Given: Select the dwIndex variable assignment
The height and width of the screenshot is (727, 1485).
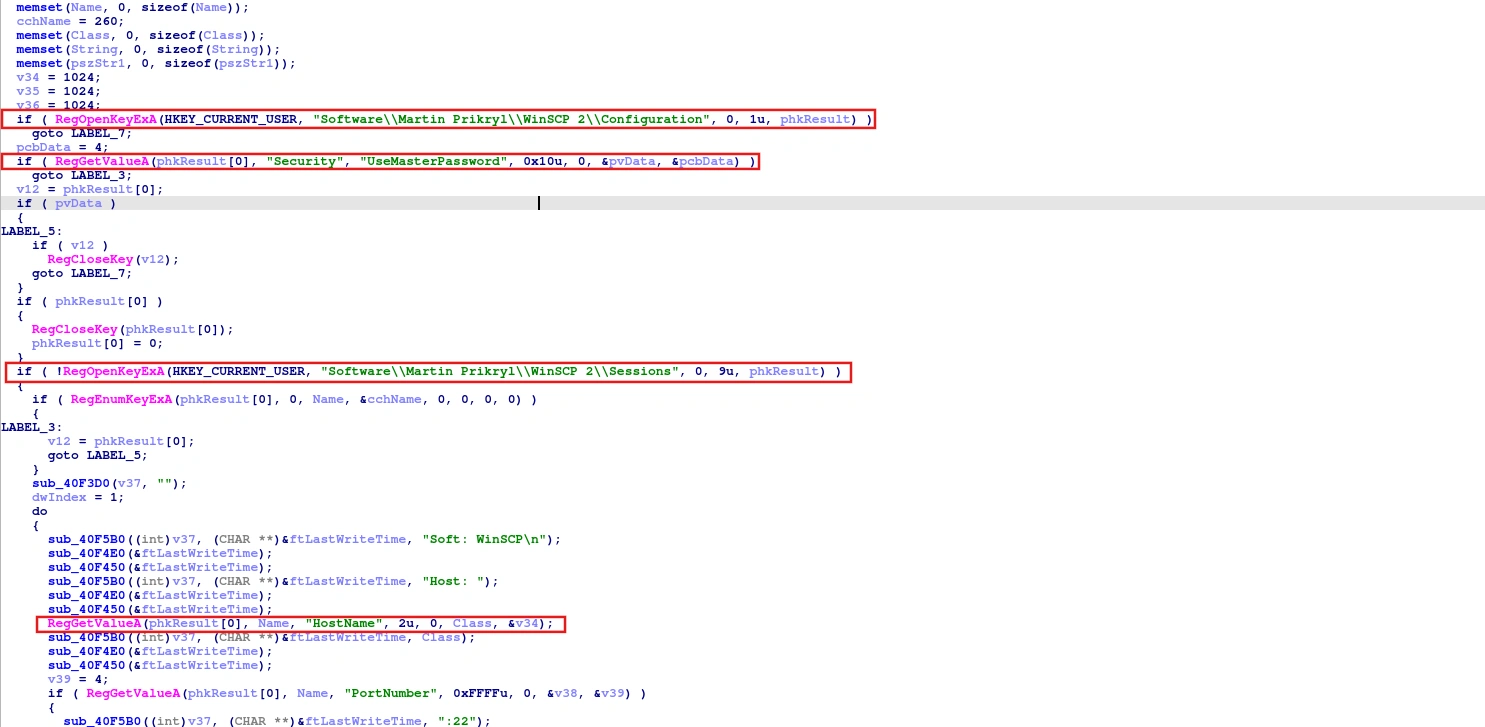Looking at the screenshot, I should 60,497.
